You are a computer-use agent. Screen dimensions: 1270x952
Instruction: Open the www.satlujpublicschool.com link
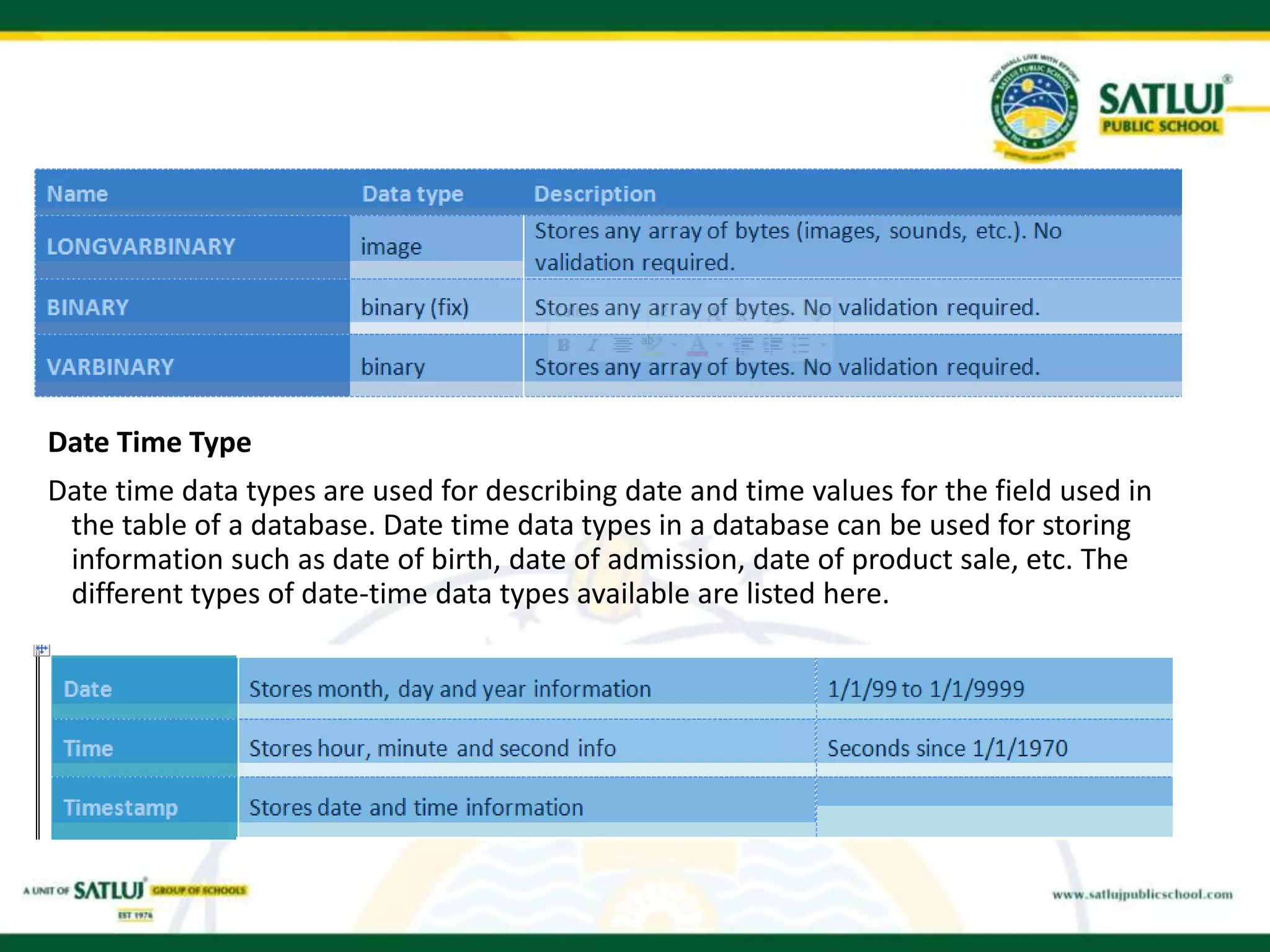1142,894
